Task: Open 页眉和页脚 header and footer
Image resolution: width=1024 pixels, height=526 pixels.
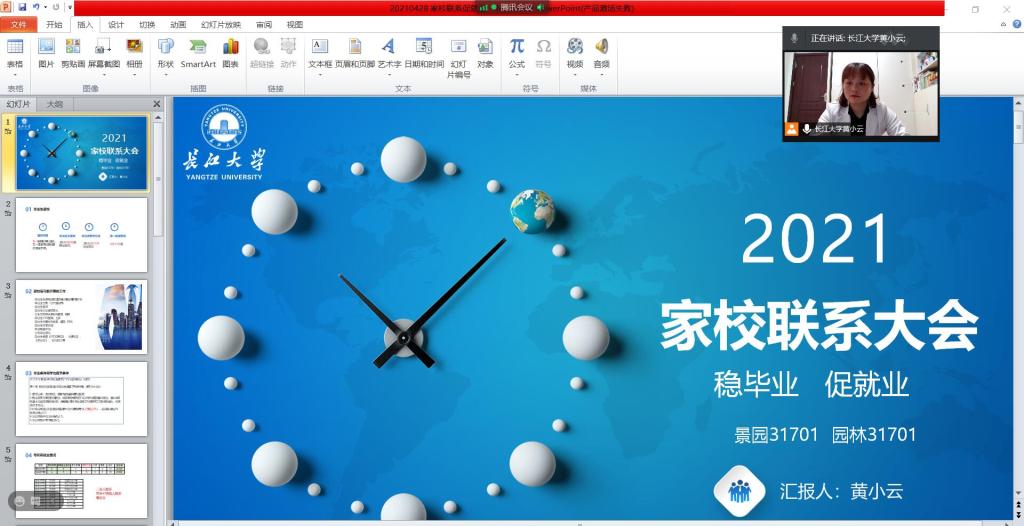Action: pos(355,53)
